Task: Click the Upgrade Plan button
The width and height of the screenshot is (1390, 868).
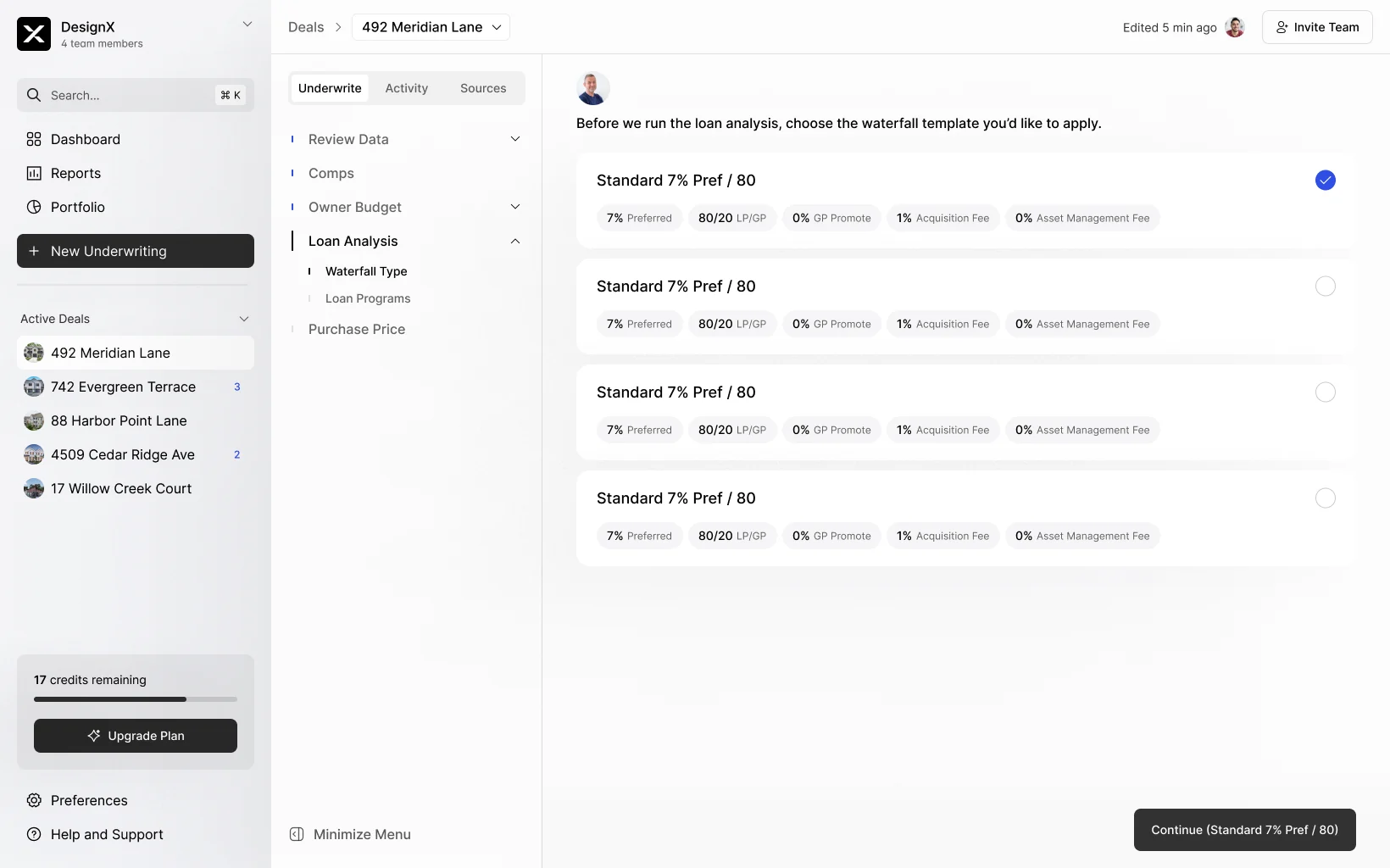Action: point(136,736)
